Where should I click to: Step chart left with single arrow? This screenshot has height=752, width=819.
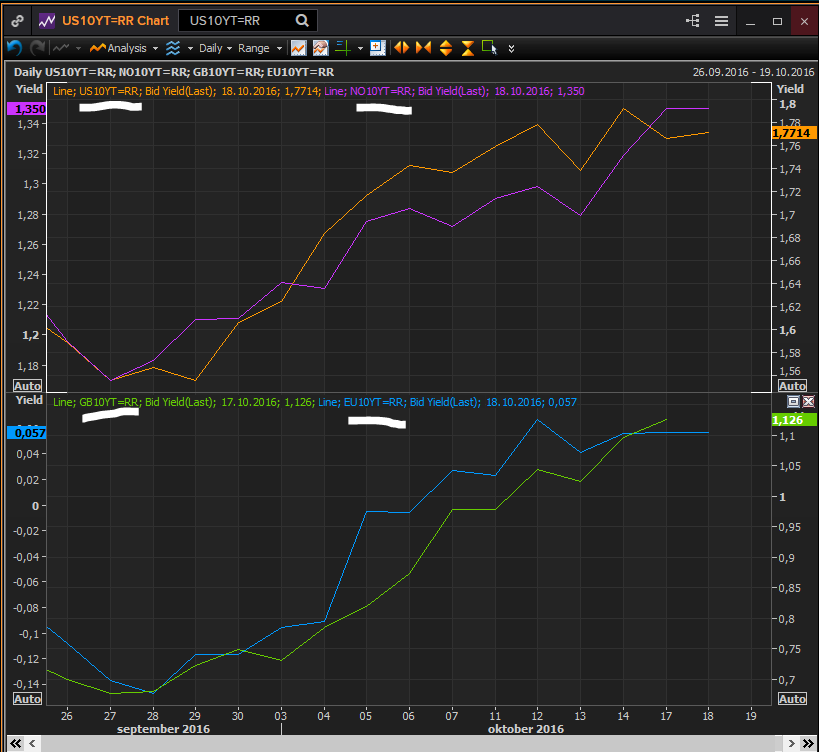(32, 743)
